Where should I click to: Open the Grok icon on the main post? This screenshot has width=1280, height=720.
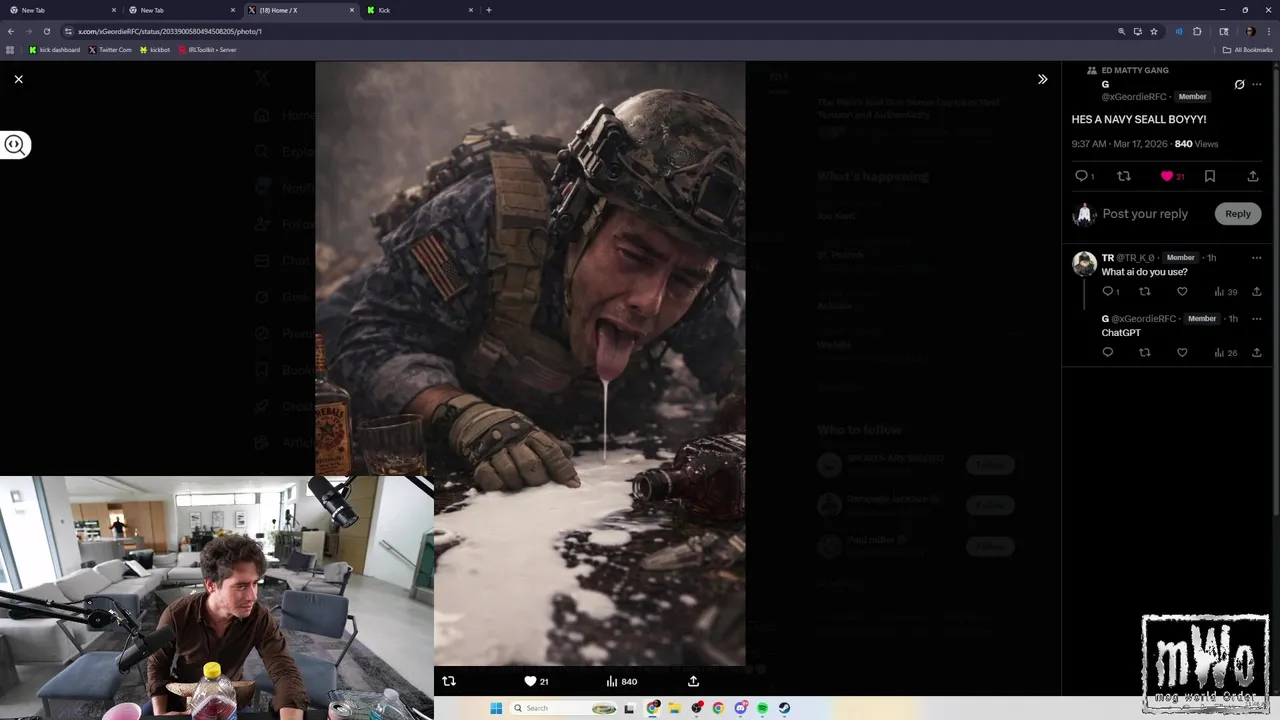click(1239, 85)
